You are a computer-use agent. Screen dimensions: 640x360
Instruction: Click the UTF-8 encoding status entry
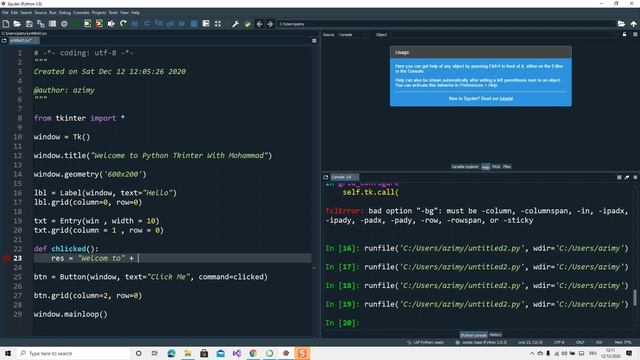559,342
